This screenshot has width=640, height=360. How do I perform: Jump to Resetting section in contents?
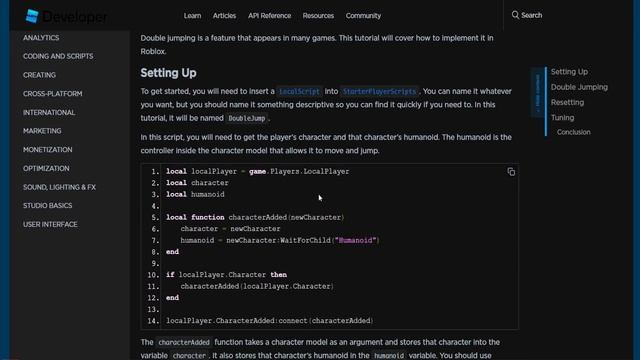(x=567, y=102)
